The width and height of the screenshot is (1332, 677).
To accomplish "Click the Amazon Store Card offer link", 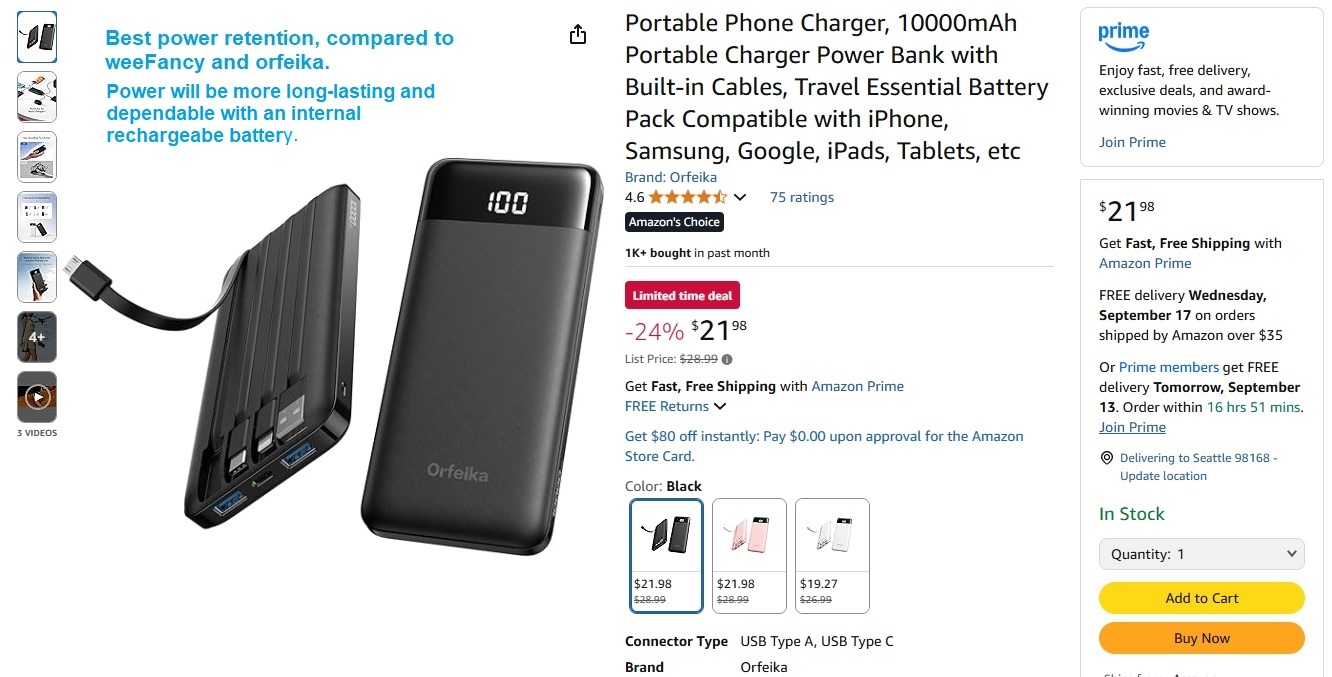I will point(824,446).
